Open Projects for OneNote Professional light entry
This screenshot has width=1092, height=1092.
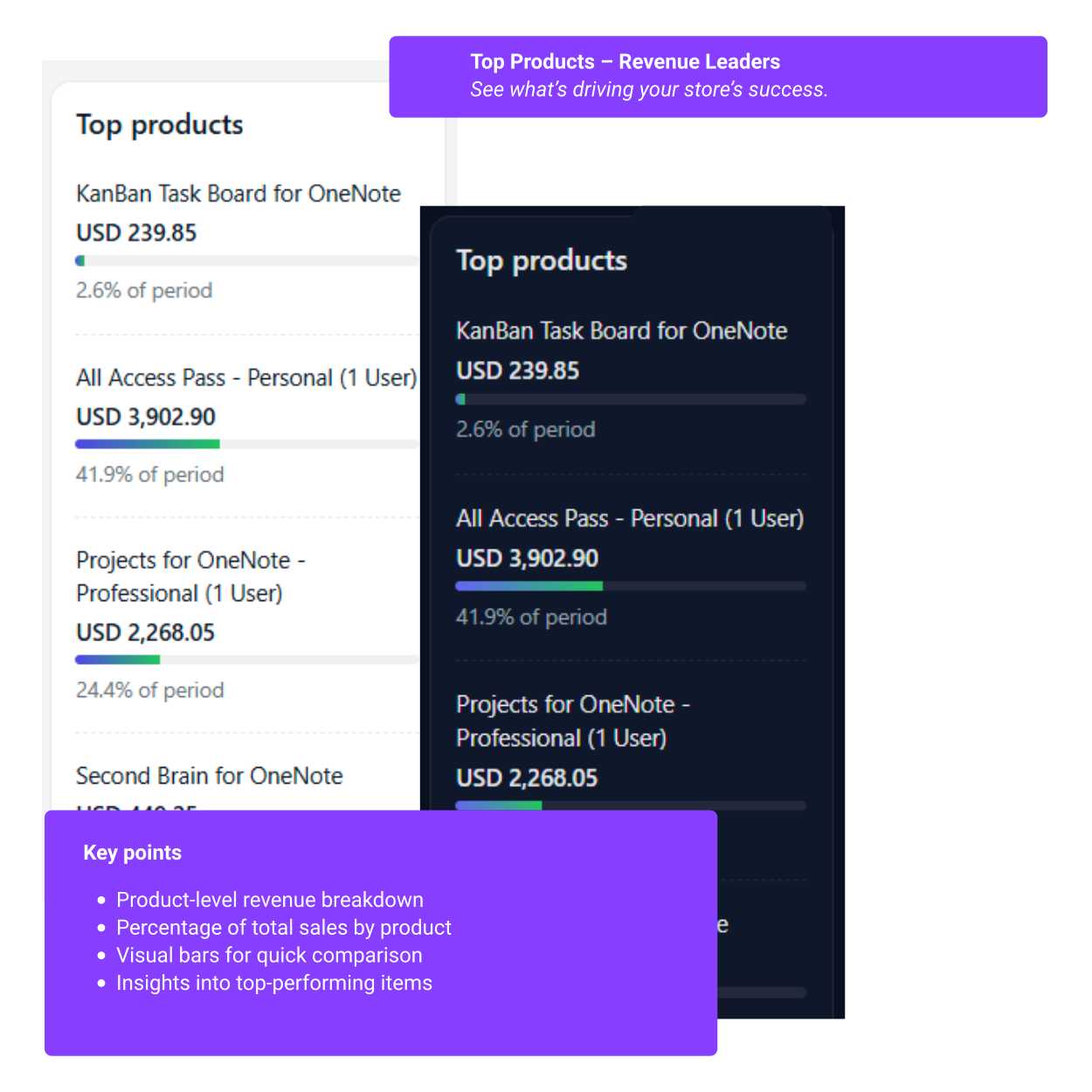point(190,577)
